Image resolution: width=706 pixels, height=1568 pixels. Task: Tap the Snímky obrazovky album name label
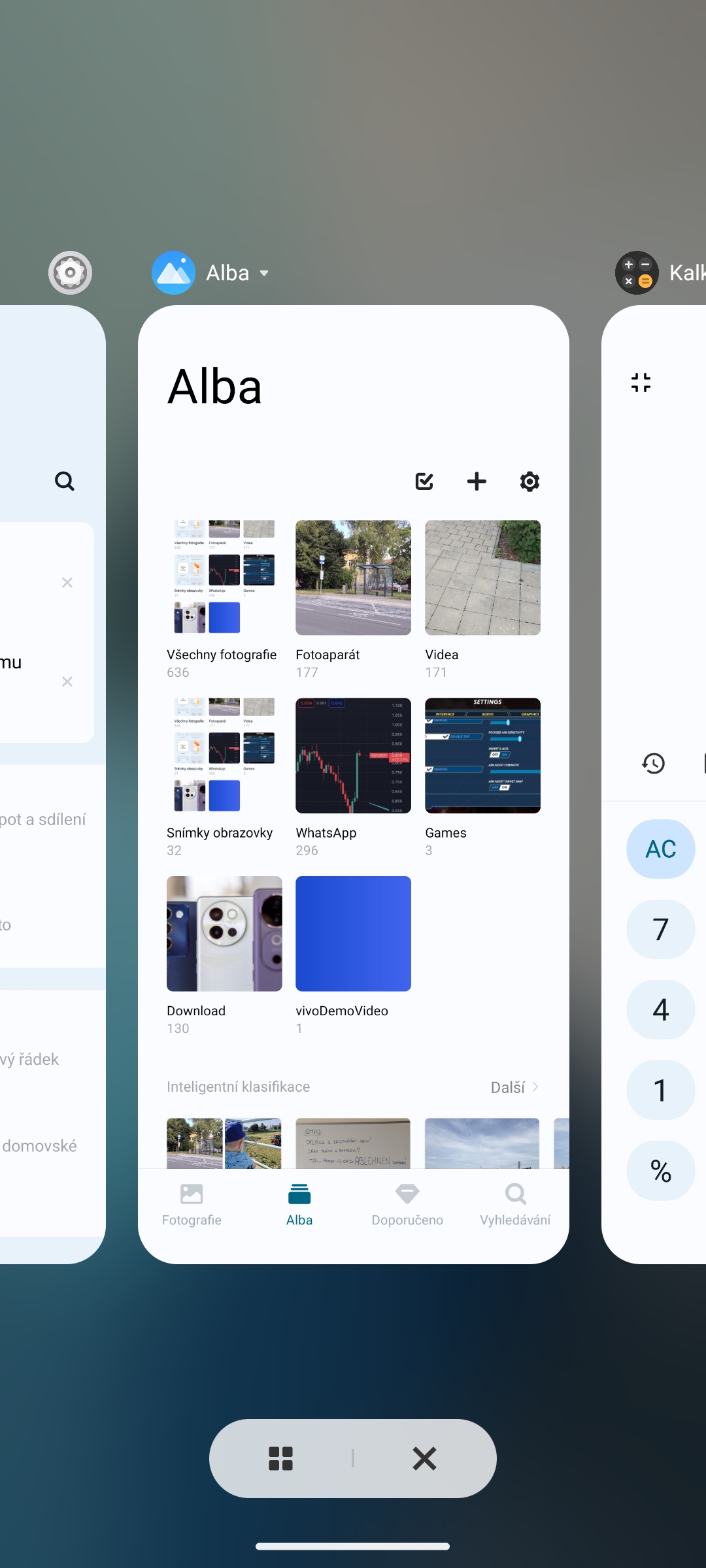[x=220, y=832]
